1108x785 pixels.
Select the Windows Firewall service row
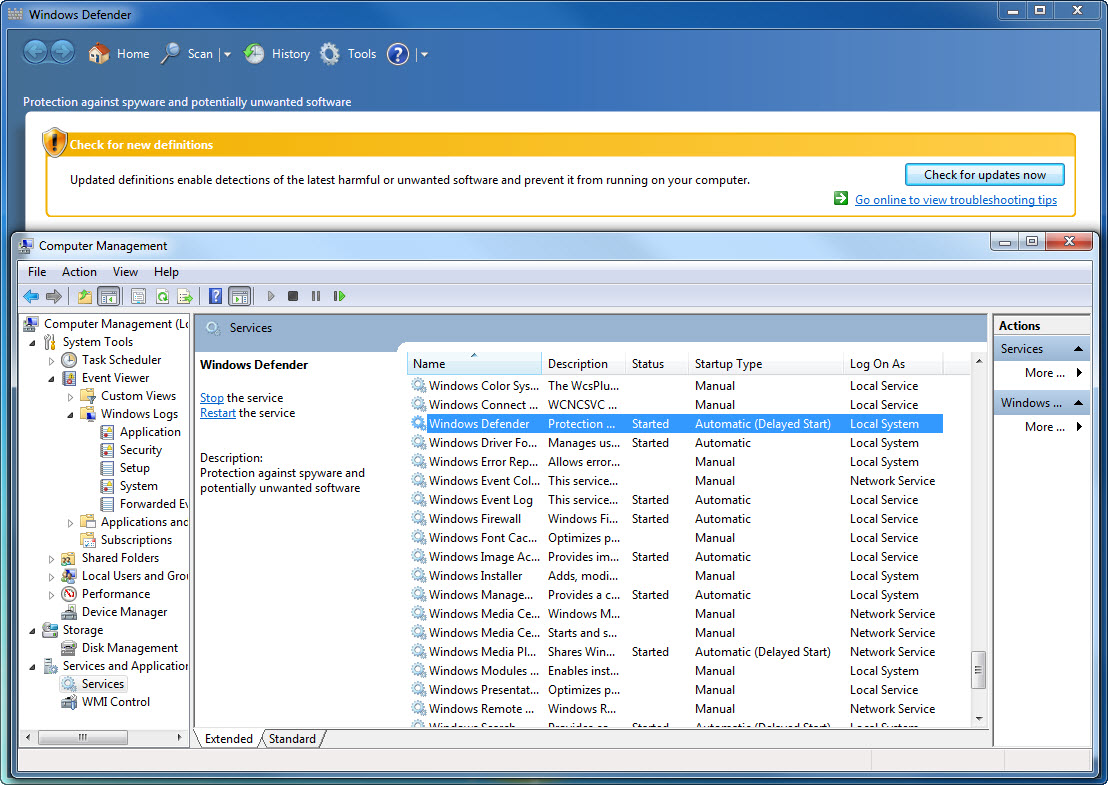click(676, 519)
